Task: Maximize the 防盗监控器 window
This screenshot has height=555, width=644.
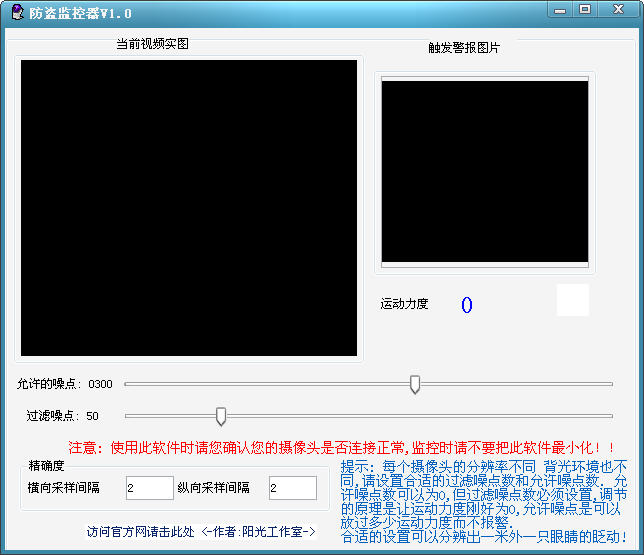Action: [585, 9]
